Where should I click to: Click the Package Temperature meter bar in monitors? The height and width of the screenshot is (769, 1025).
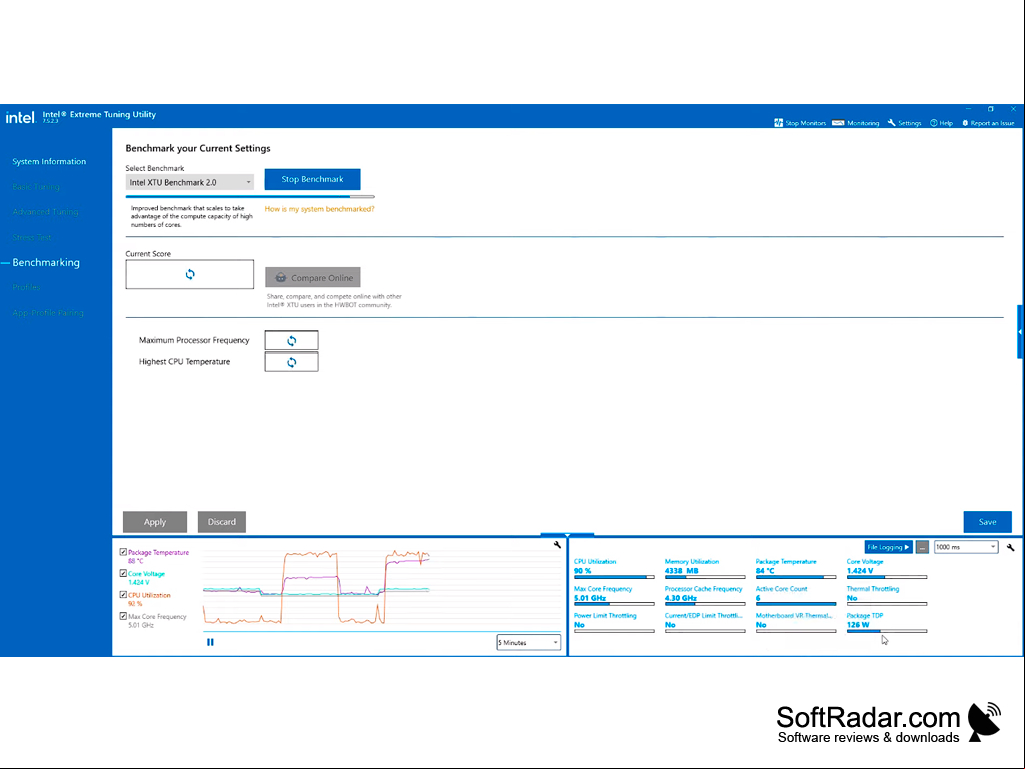[796, 577]
